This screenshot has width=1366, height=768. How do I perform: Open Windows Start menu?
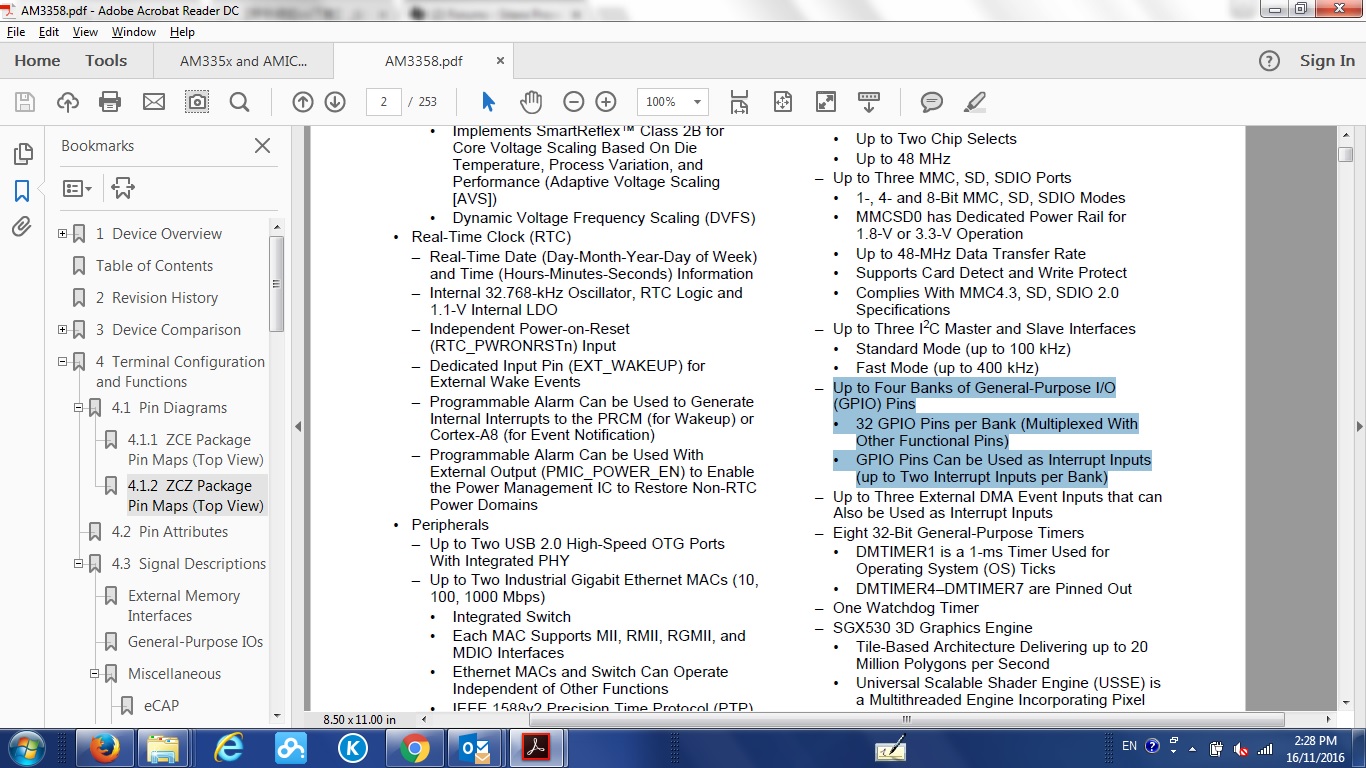[25, 748]
